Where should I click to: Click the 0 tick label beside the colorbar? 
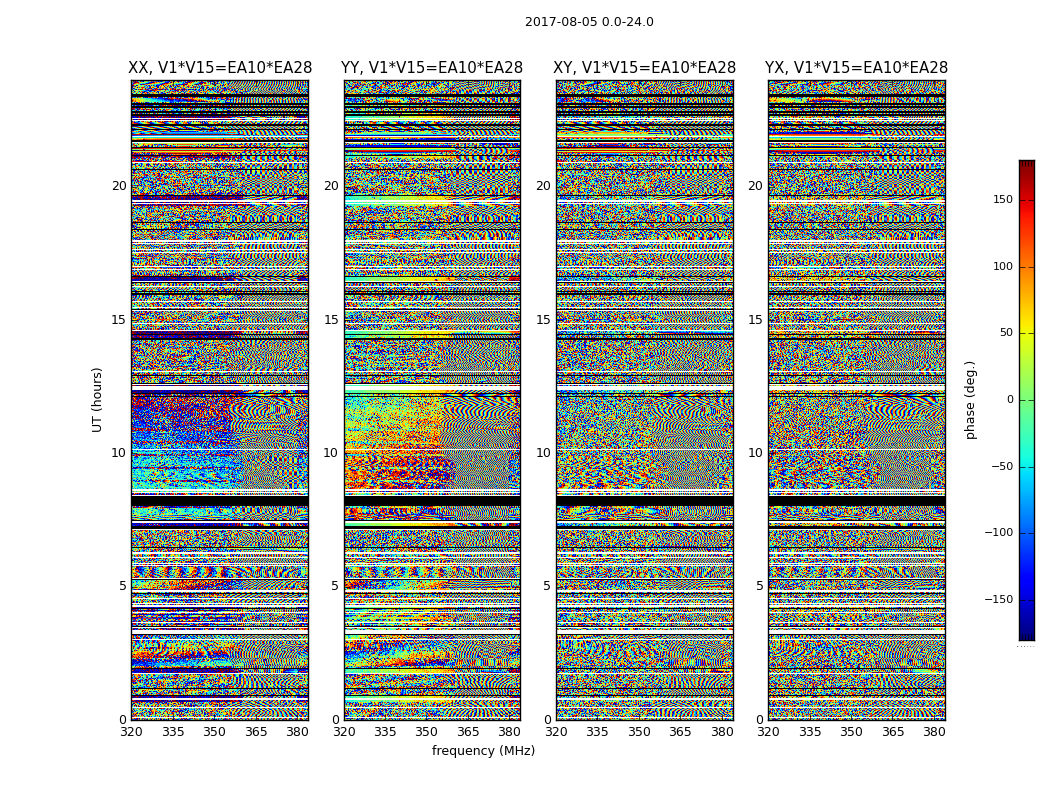pos(1009,400)
